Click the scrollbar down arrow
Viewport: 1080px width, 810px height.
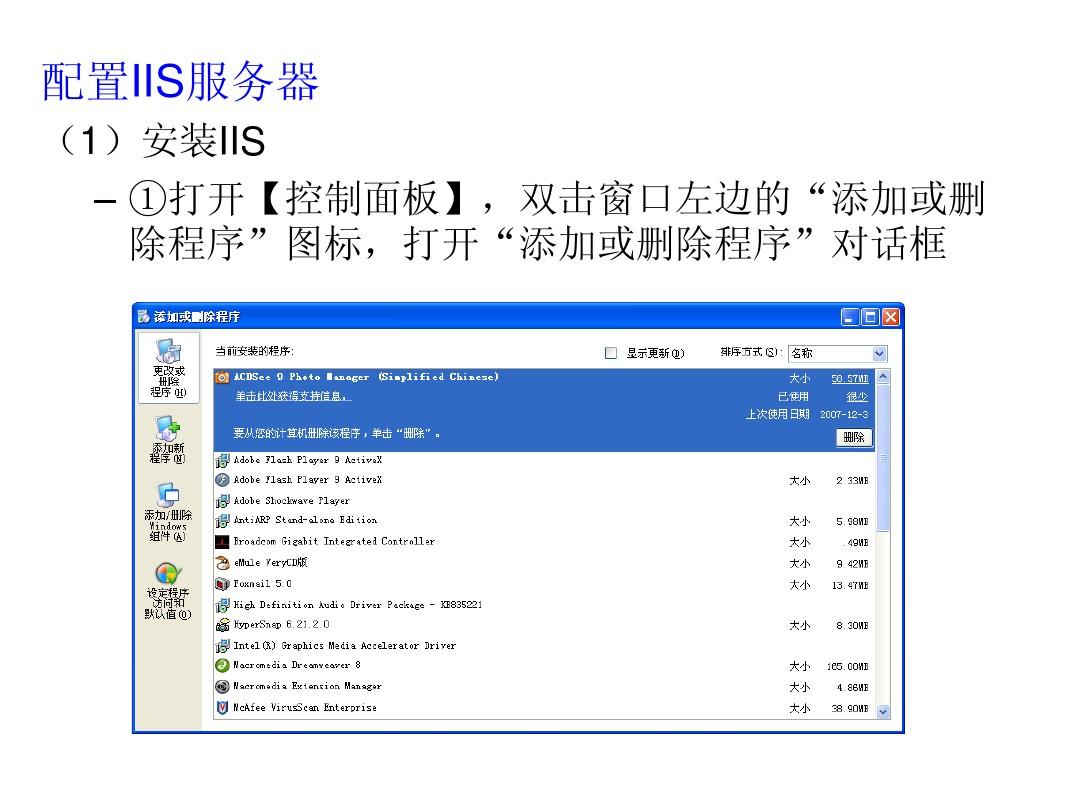tap(883, 712)
